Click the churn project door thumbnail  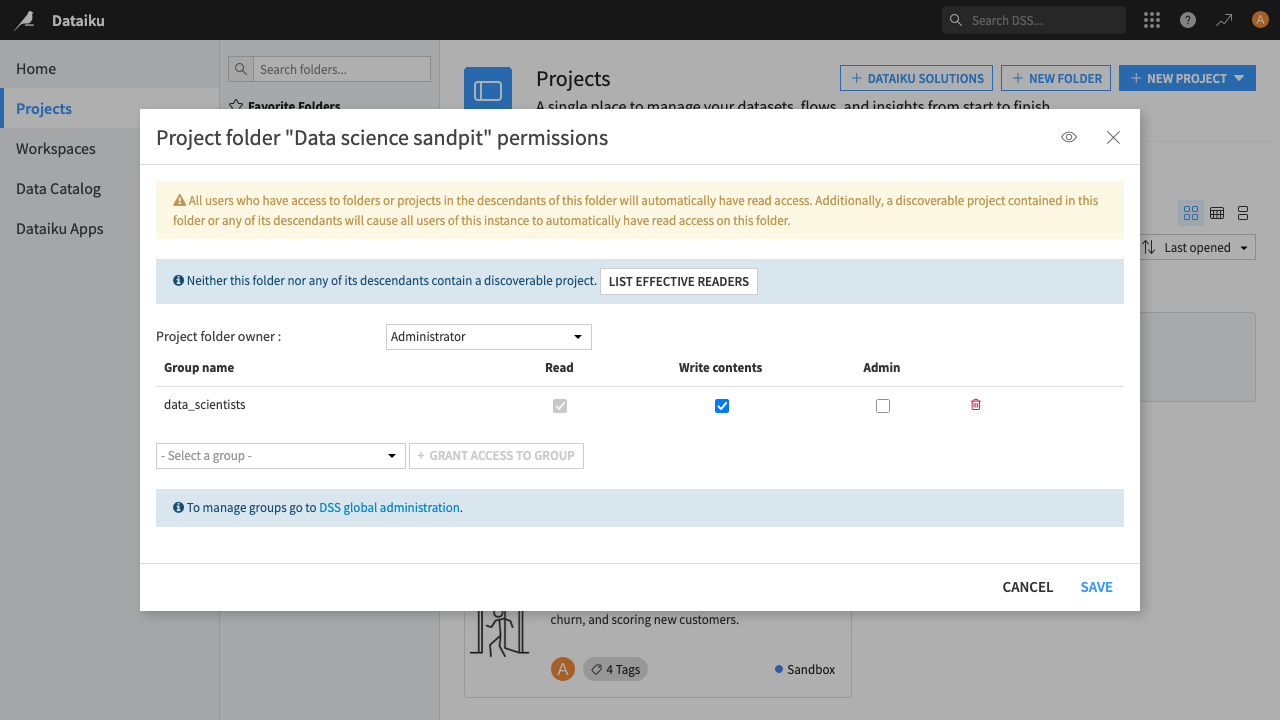[x=499, y=633]
